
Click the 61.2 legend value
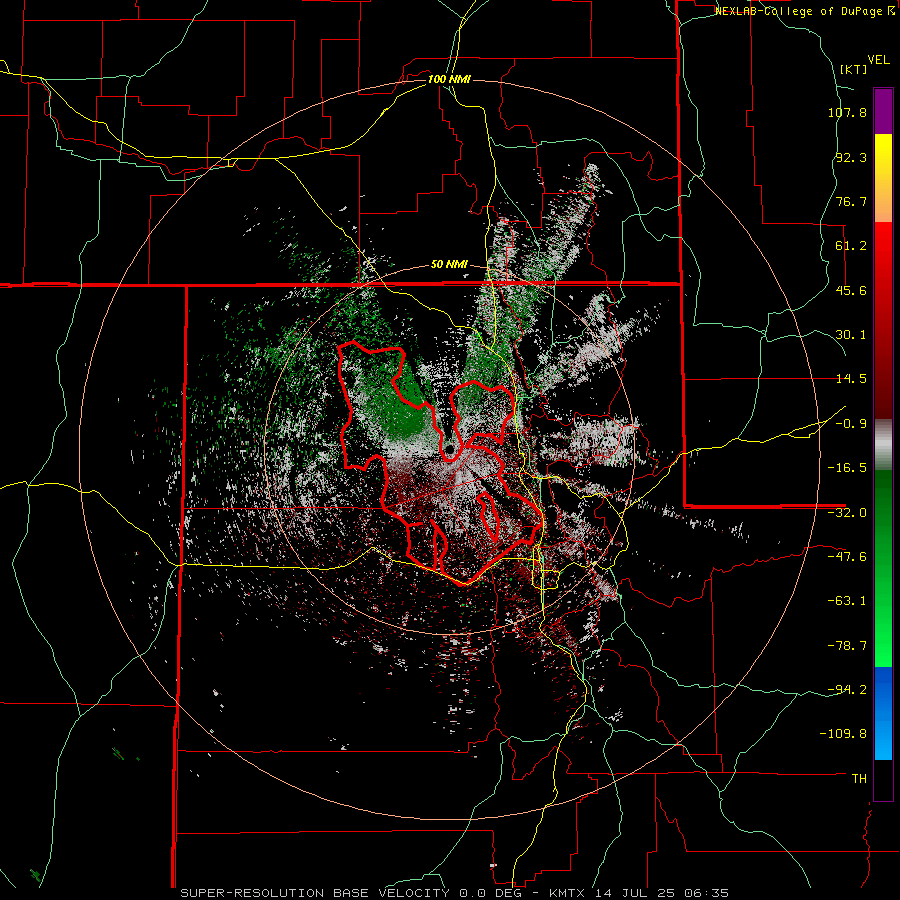pos(851,246)
